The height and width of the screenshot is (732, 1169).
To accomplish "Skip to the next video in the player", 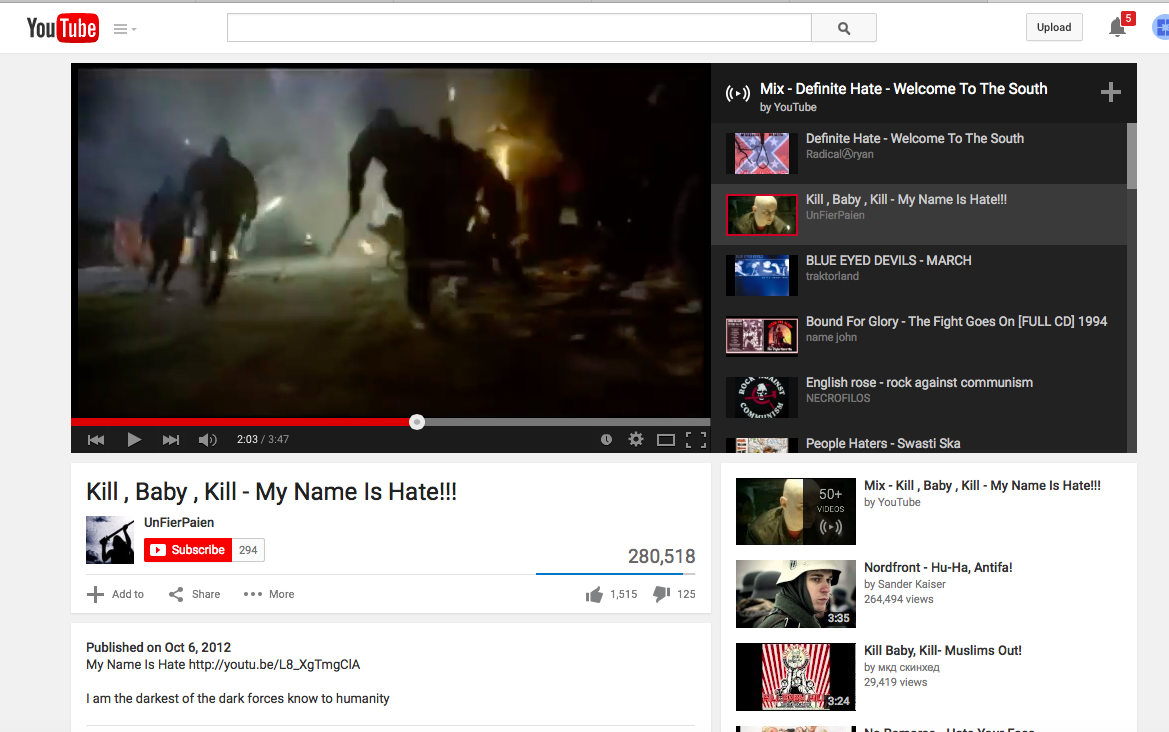I will 171,439.
